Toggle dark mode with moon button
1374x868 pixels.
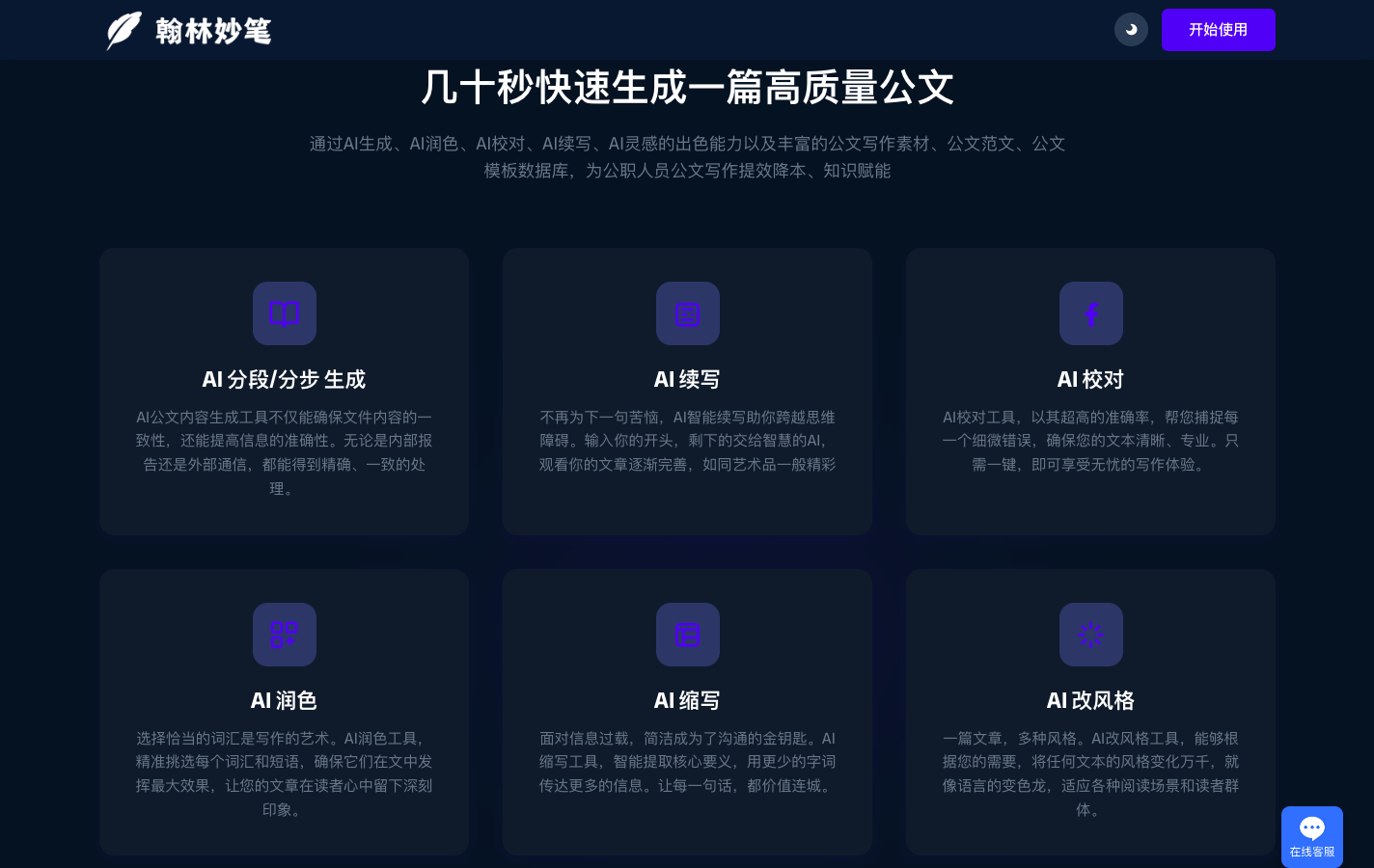point(1131,30)
